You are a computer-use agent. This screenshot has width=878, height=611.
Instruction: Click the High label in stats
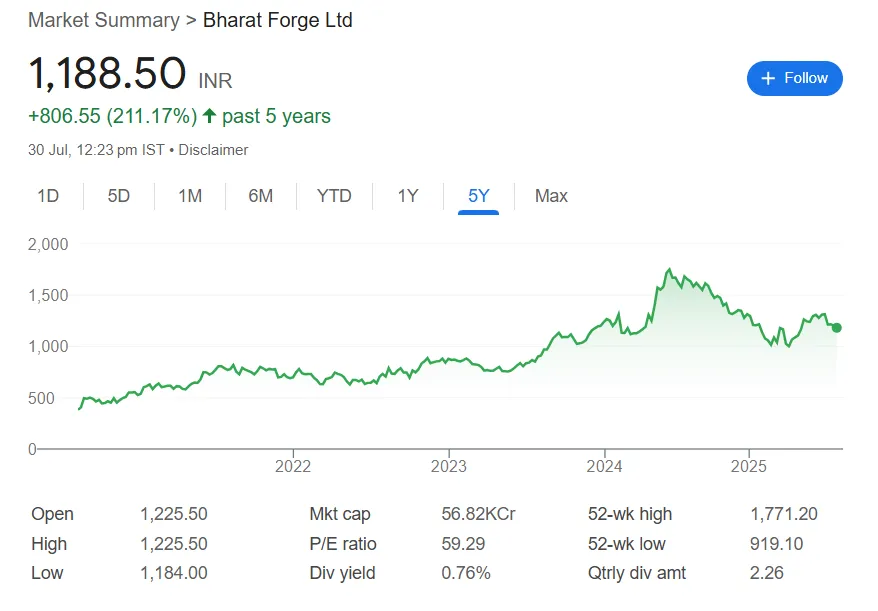(x=49, y=544)
